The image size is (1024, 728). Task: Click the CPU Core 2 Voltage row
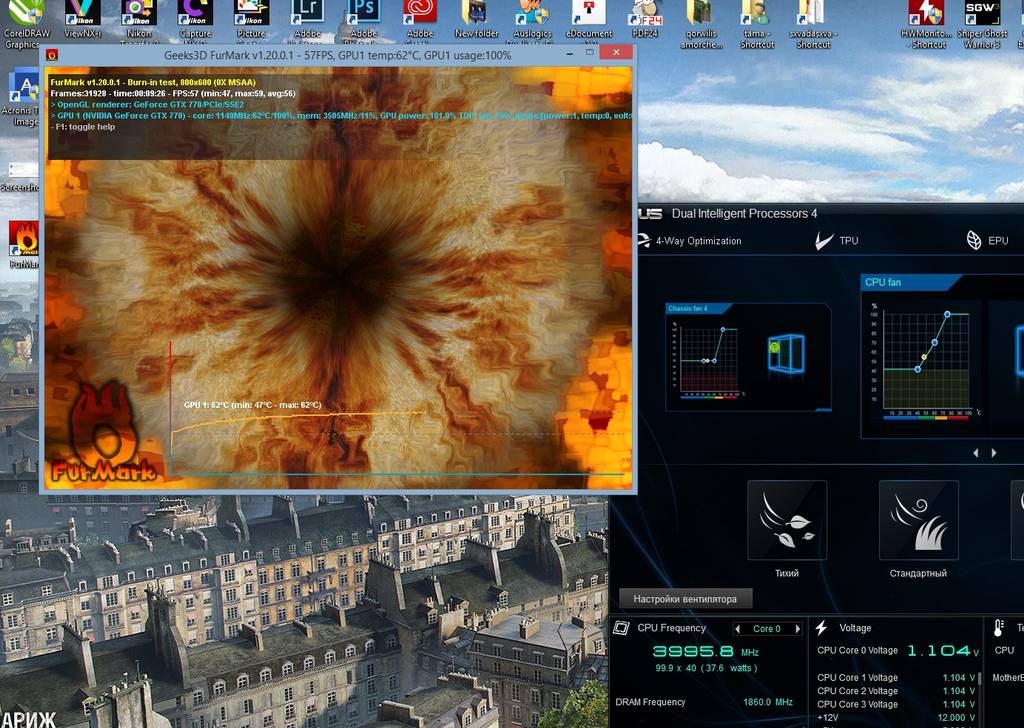pos(896,691)
